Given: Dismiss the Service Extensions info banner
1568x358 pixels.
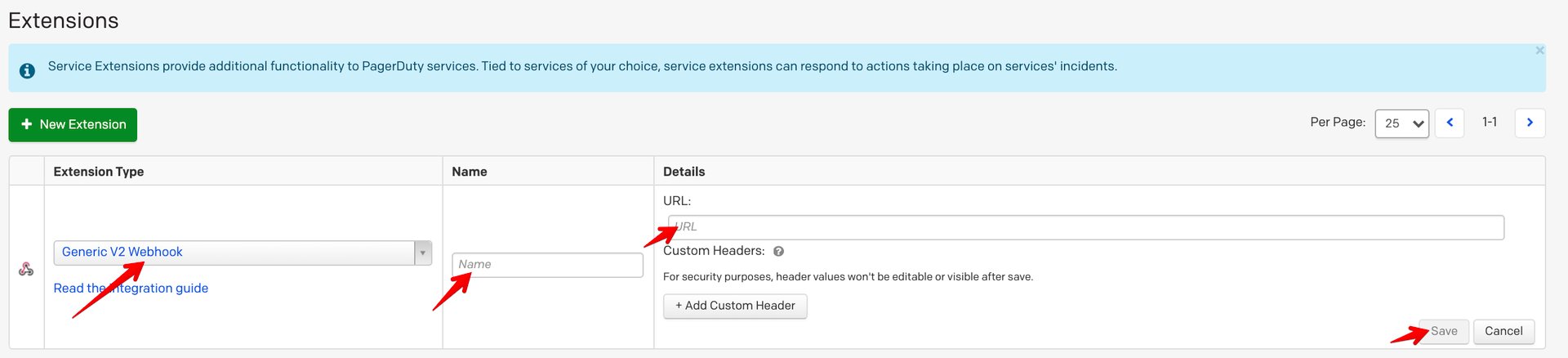Looking at the screenshot, I should [x=1539, y=51].
